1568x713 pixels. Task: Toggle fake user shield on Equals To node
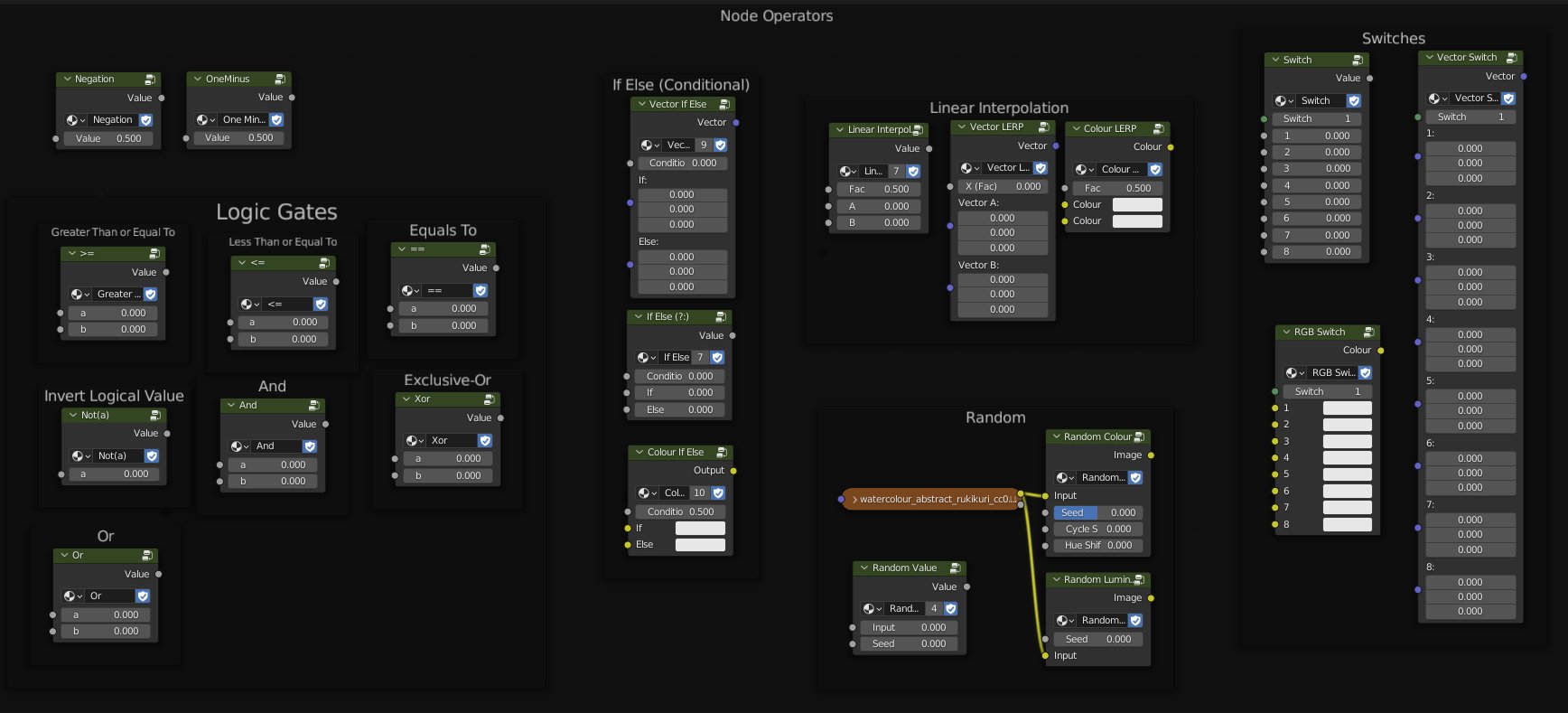[481, 291]
